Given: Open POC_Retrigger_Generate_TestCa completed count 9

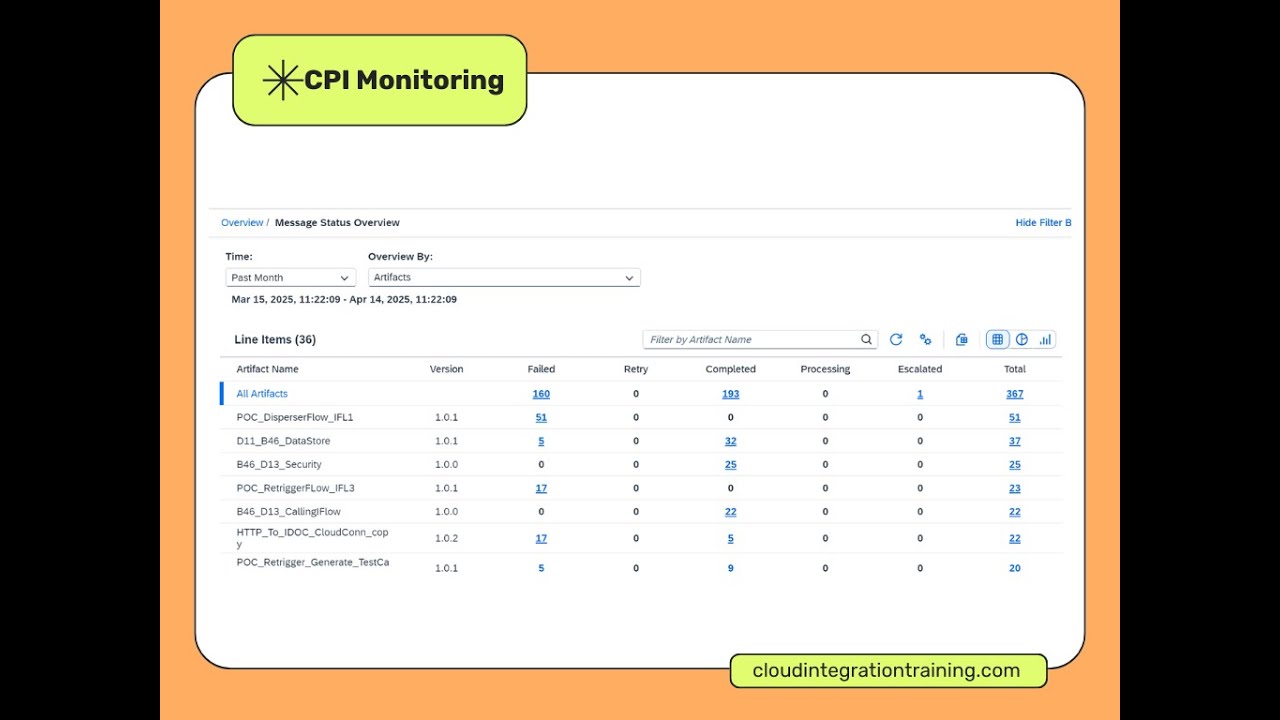Looking at the screenshot, I should 731,568.
